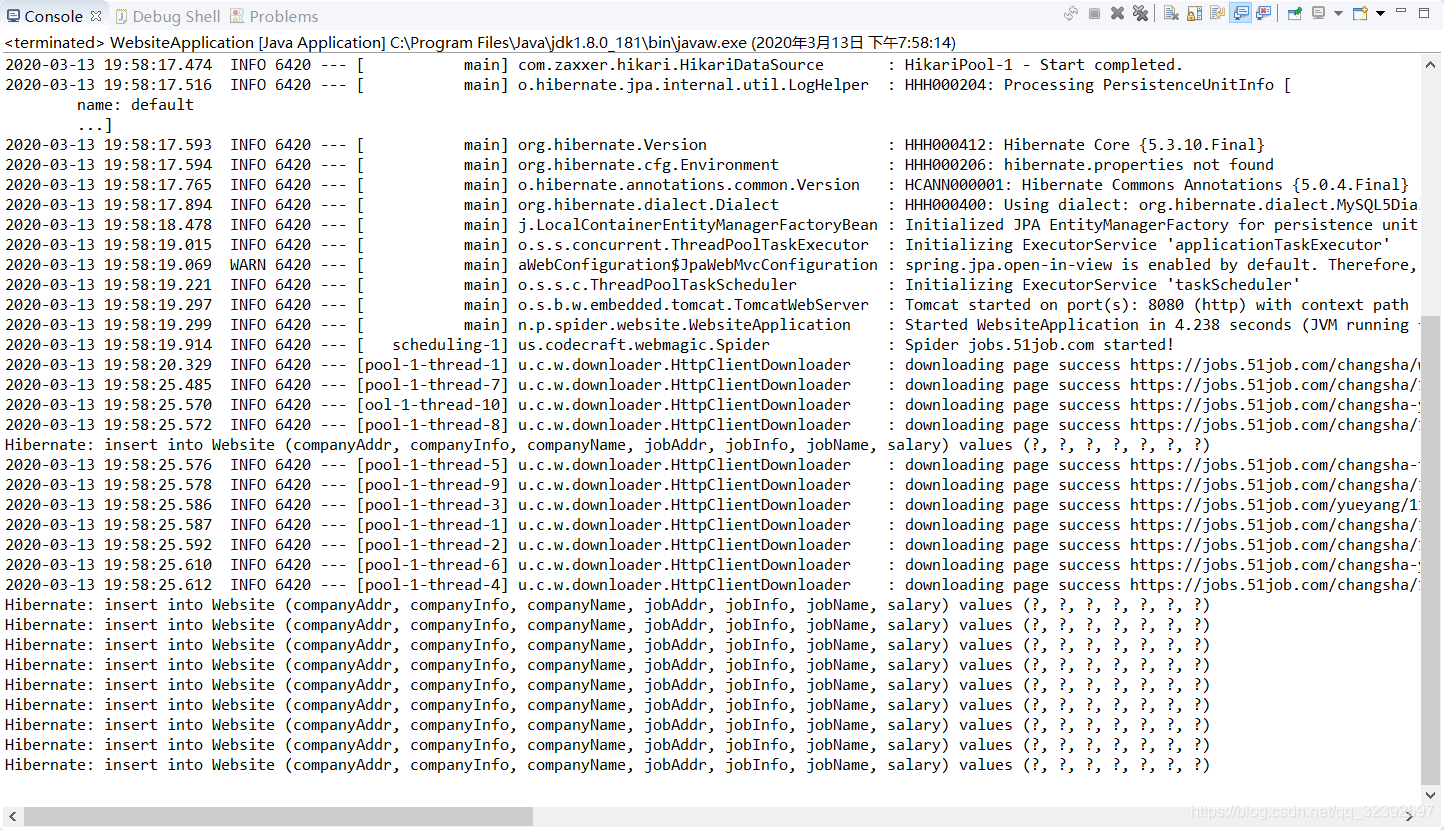Click 'us.codecraft.webmagic.Spider' logger name
This screenshot has height=830, width=1444.
click(643, 344)
